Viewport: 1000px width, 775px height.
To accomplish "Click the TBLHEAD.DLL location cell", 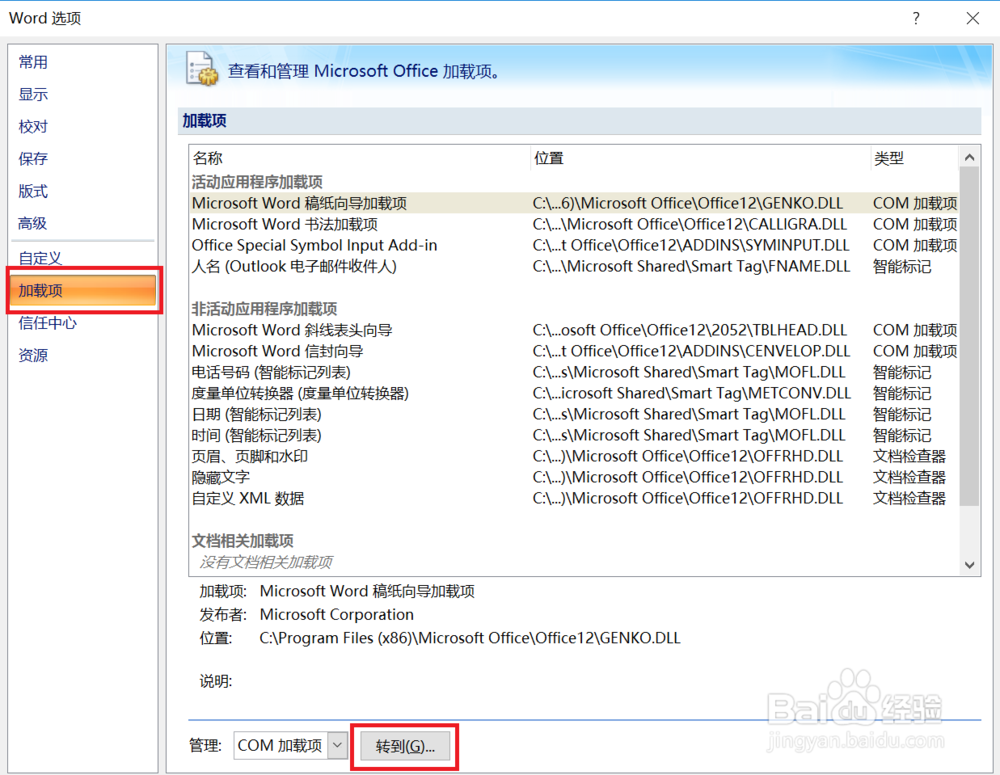I will pos(689,330).
